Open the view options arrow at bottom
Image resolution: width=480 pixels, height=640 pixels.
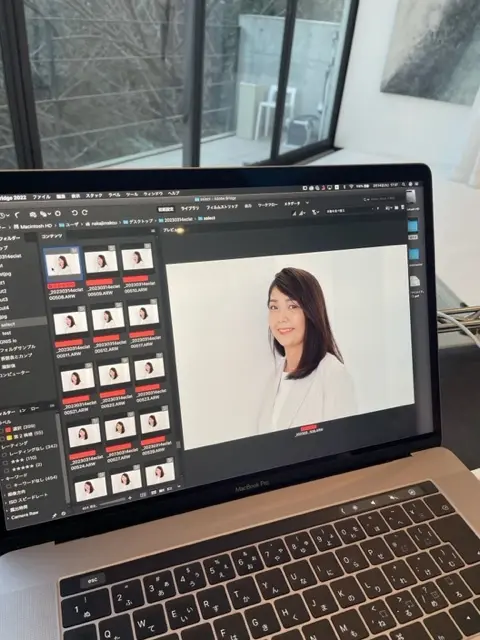point(178,487)
